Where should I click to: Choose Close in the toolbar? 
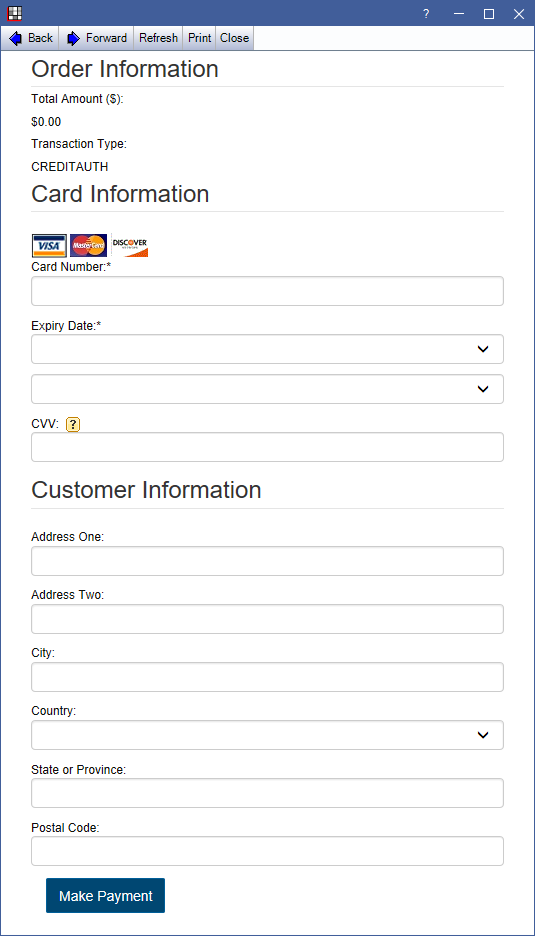[x=234, y=38]
